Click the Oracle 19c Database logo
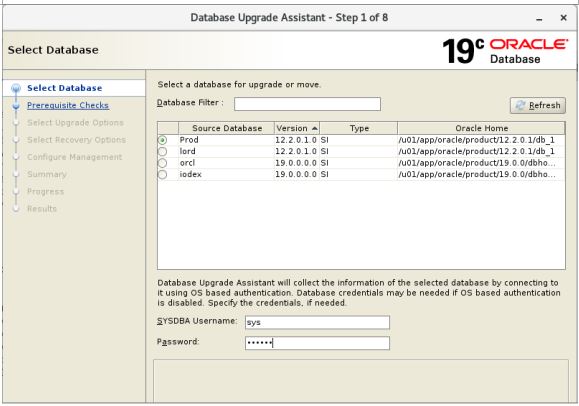This screenshot has height=406, width=579. pyautogui.click(x=505, y=51)
